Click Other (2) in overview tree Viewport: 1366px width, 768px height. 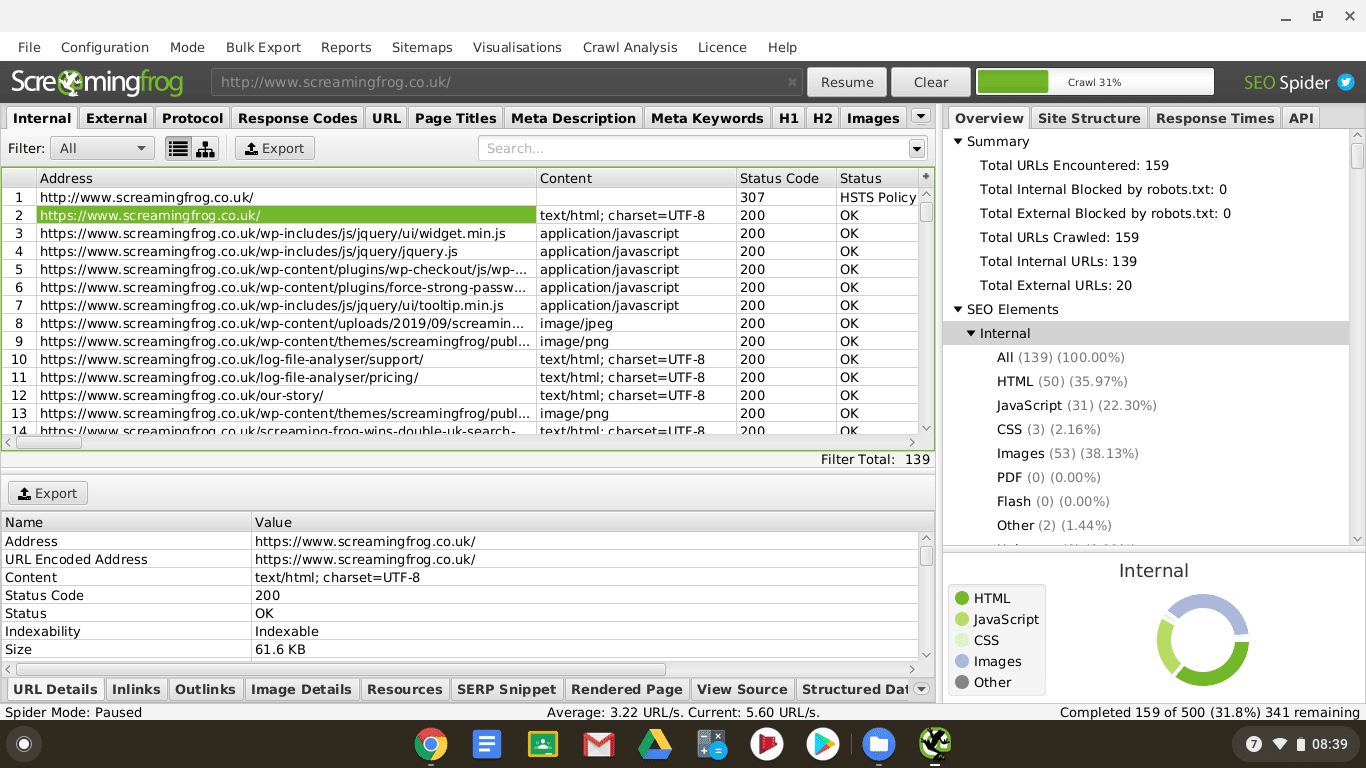[1054, 525]
